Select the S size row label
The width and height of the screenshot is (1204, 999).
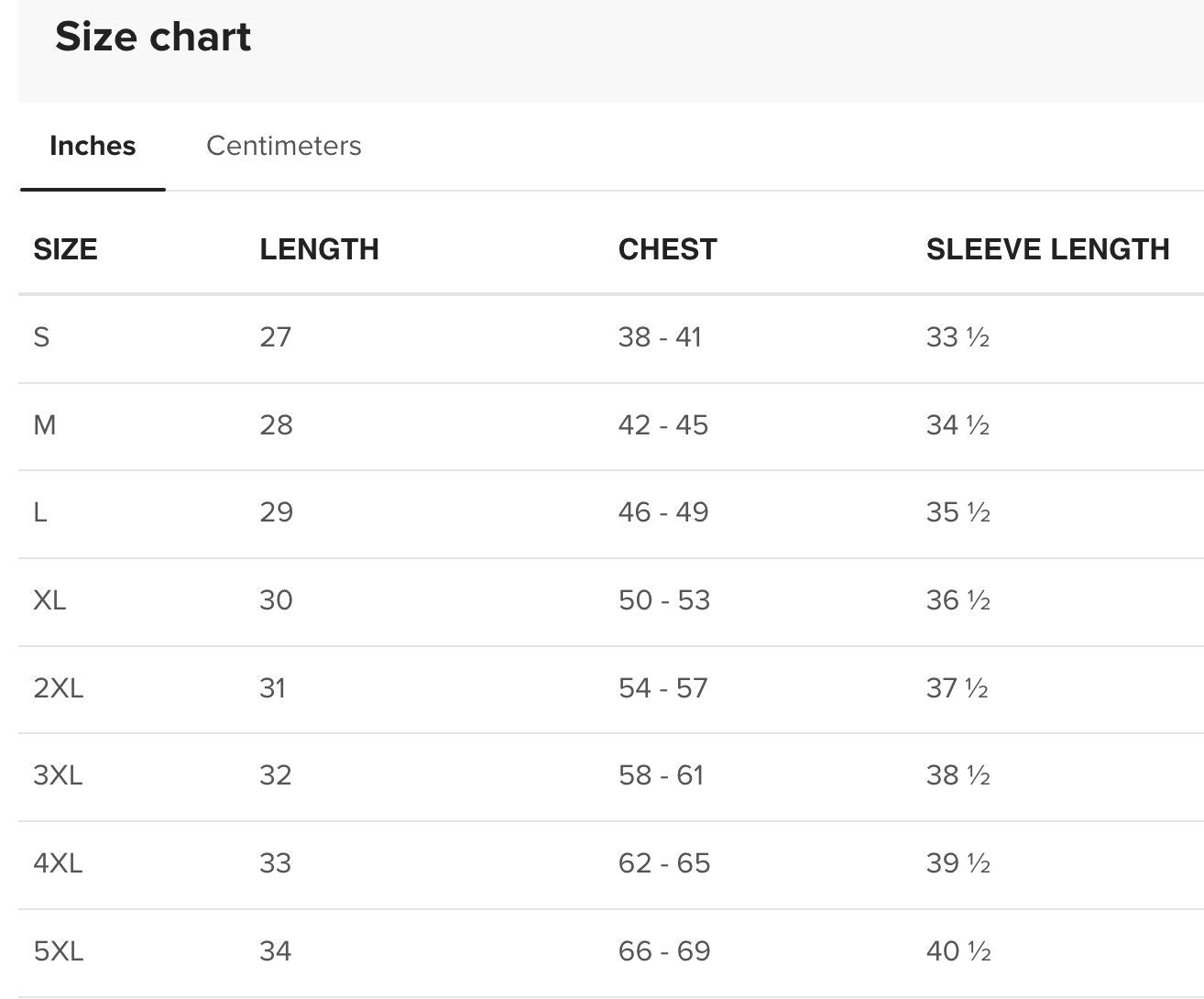(41, 337)
